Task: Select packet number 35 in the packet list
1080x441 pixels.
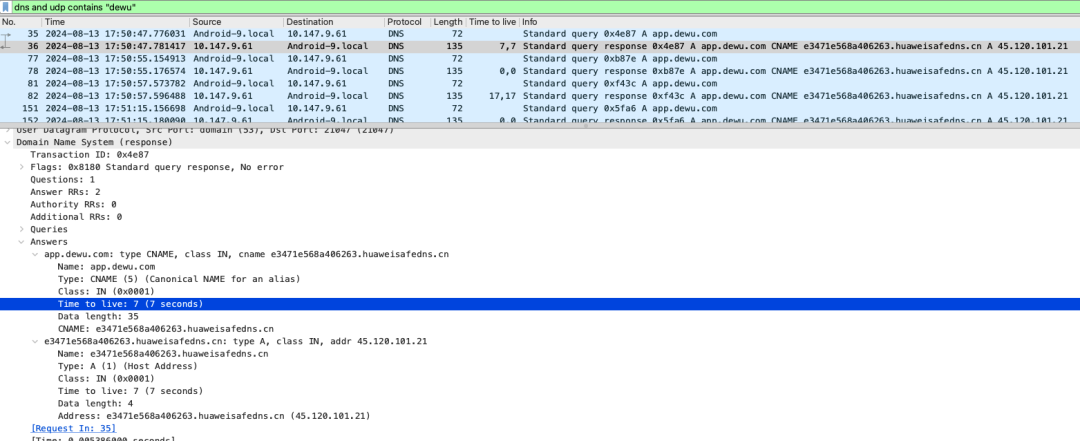Action: coord(540,34)
